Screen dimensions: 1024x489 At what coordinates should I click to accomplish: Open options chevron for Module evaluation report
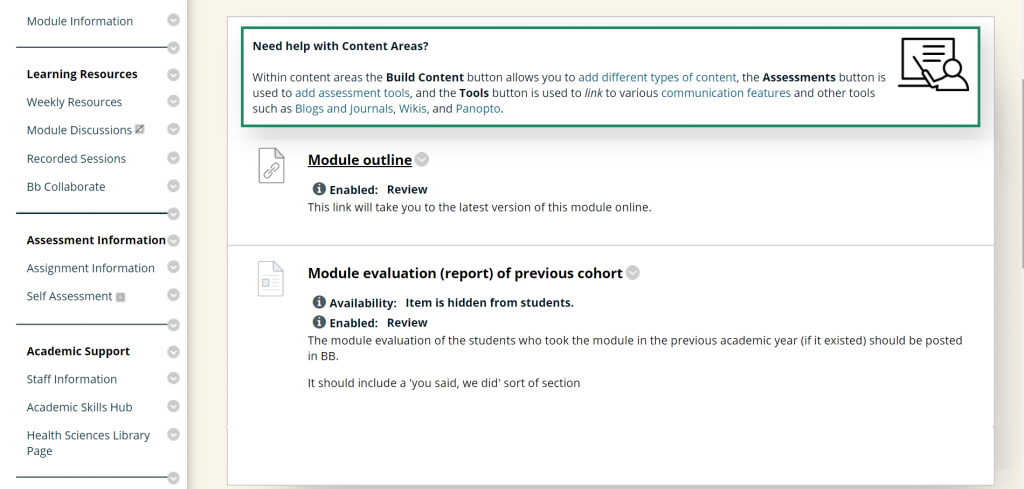(x=632, y=273)
